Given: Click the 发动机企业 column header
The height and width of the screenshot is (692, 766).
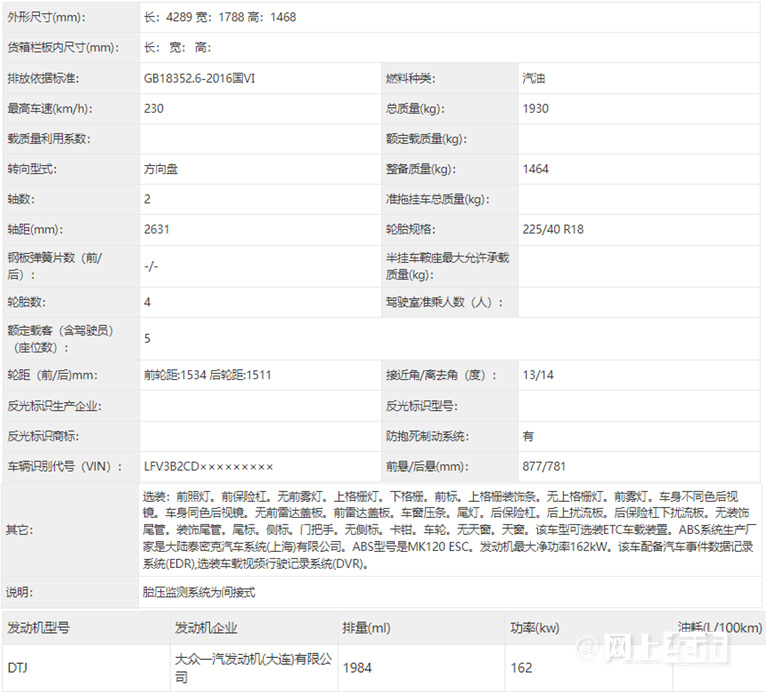Looking at the screenshot, I should (x=206, y=628).
